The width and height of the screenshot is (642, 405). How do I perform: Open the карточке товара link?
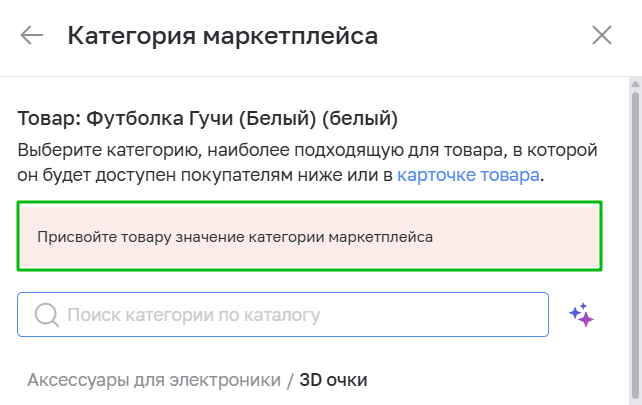pos(469,175)
